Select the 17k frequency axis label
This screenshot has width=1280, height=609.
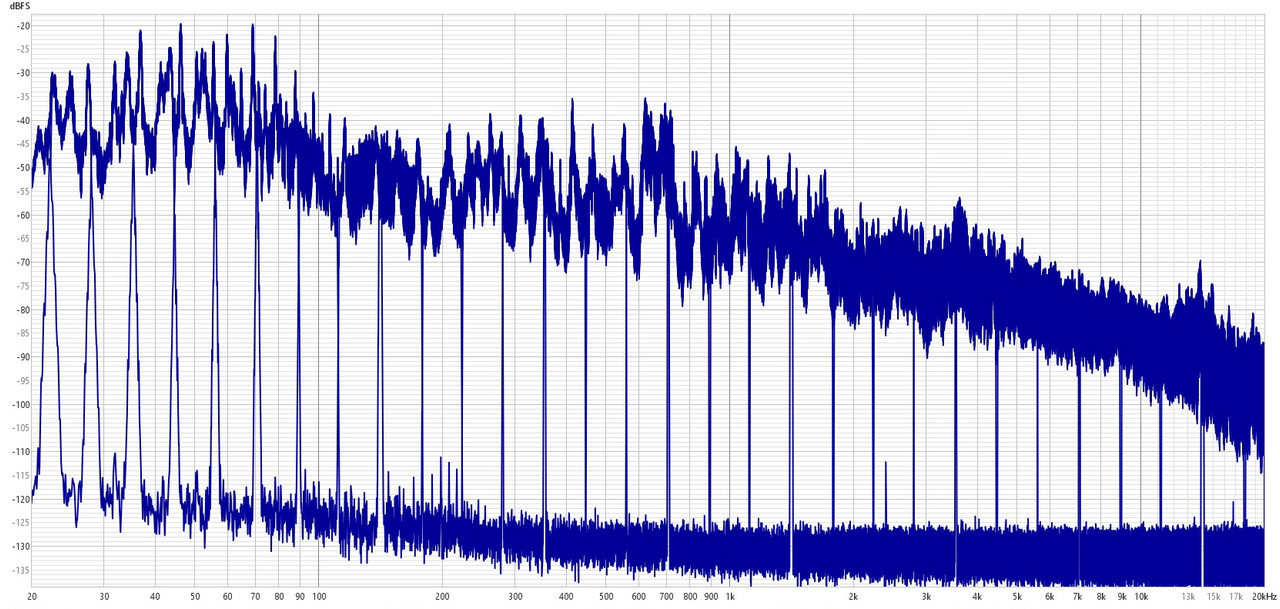(x=1236, y=596)
